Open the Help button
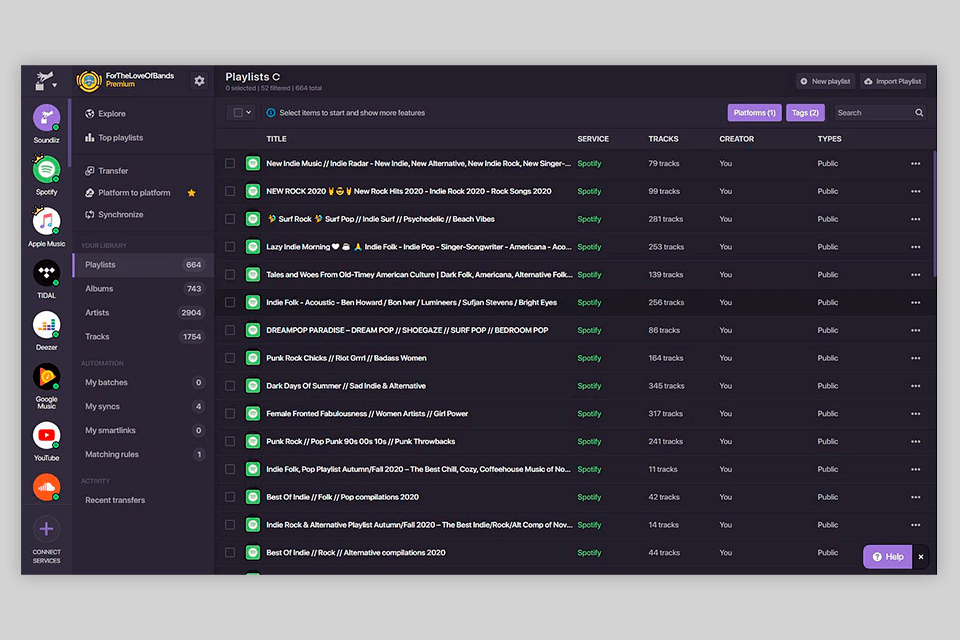 (x=887, y=557)
